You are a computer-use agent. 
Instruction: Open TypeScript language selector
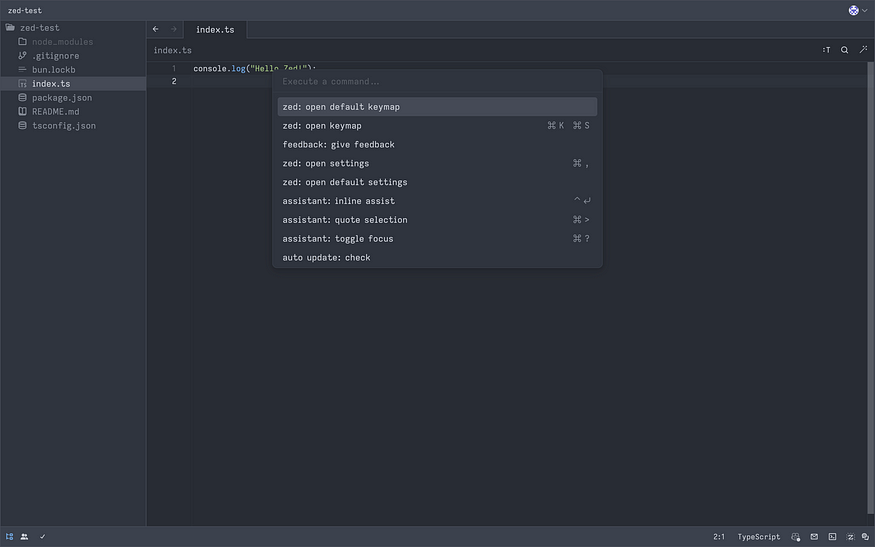coord(758,536)
